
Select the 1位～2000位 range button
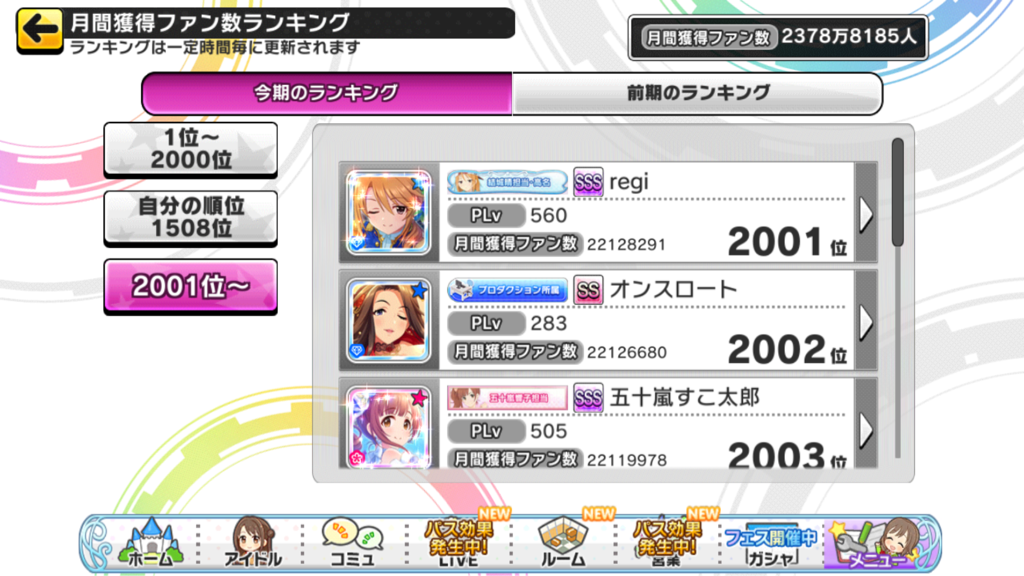coord(191,150)
